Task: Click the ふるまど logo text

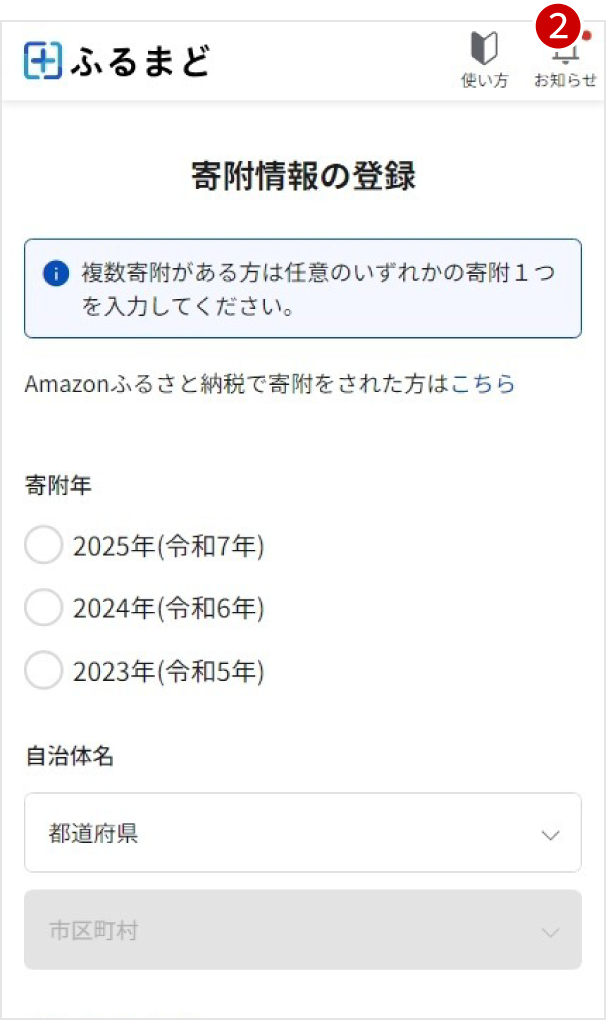Action: (x=140, y=62)
